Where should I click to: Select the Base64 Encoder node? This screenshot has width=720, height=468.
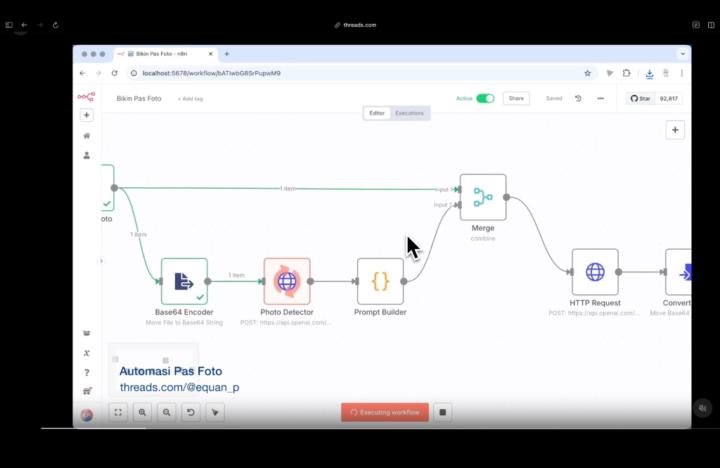184,281
